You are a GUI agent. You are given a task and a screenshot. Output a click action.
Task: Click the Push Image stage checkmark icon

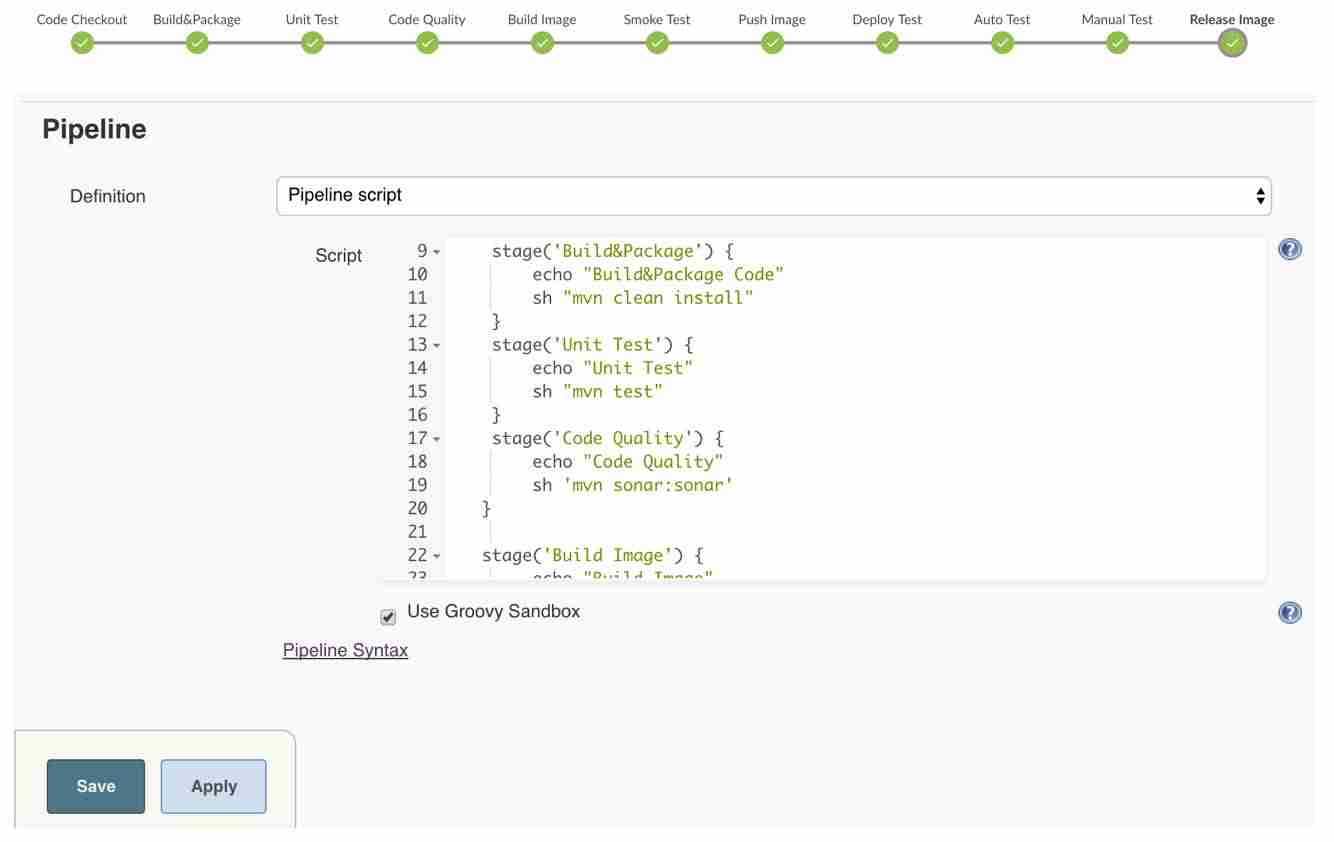772,43
